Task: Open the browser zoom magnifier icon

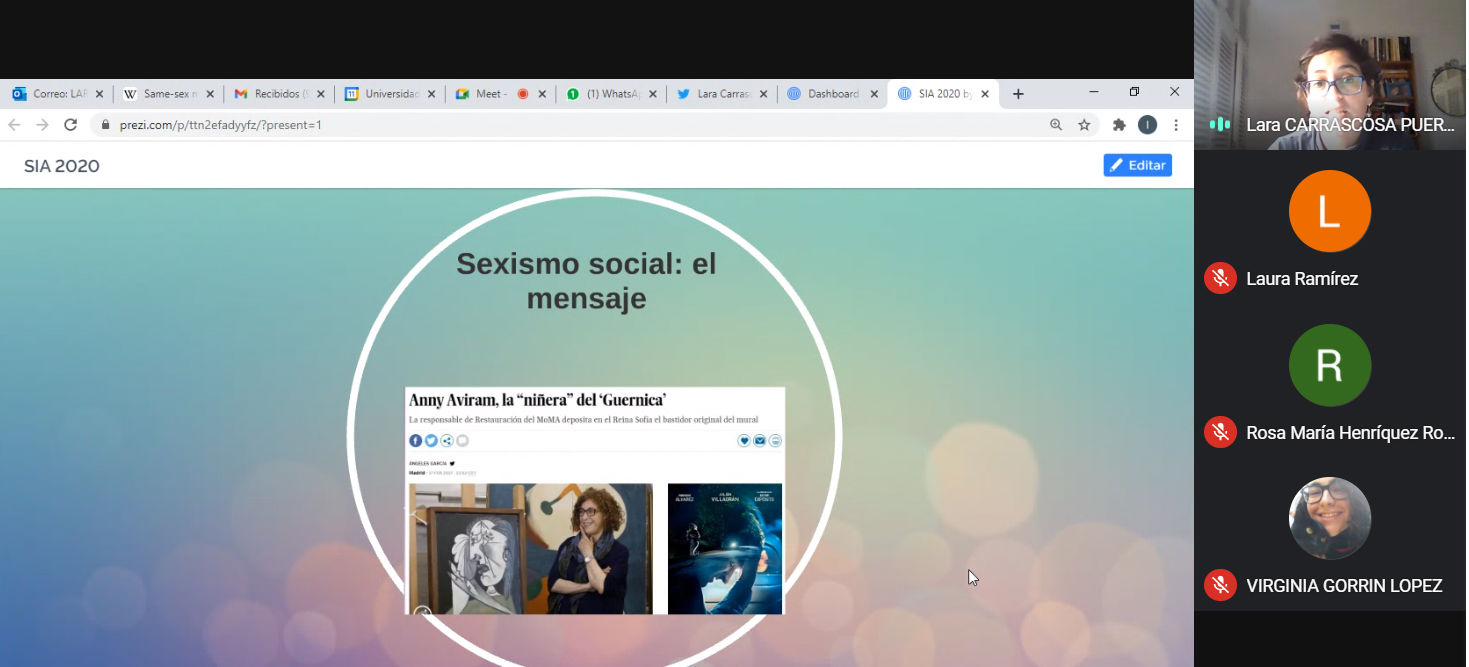Action: coord(1056,125)
